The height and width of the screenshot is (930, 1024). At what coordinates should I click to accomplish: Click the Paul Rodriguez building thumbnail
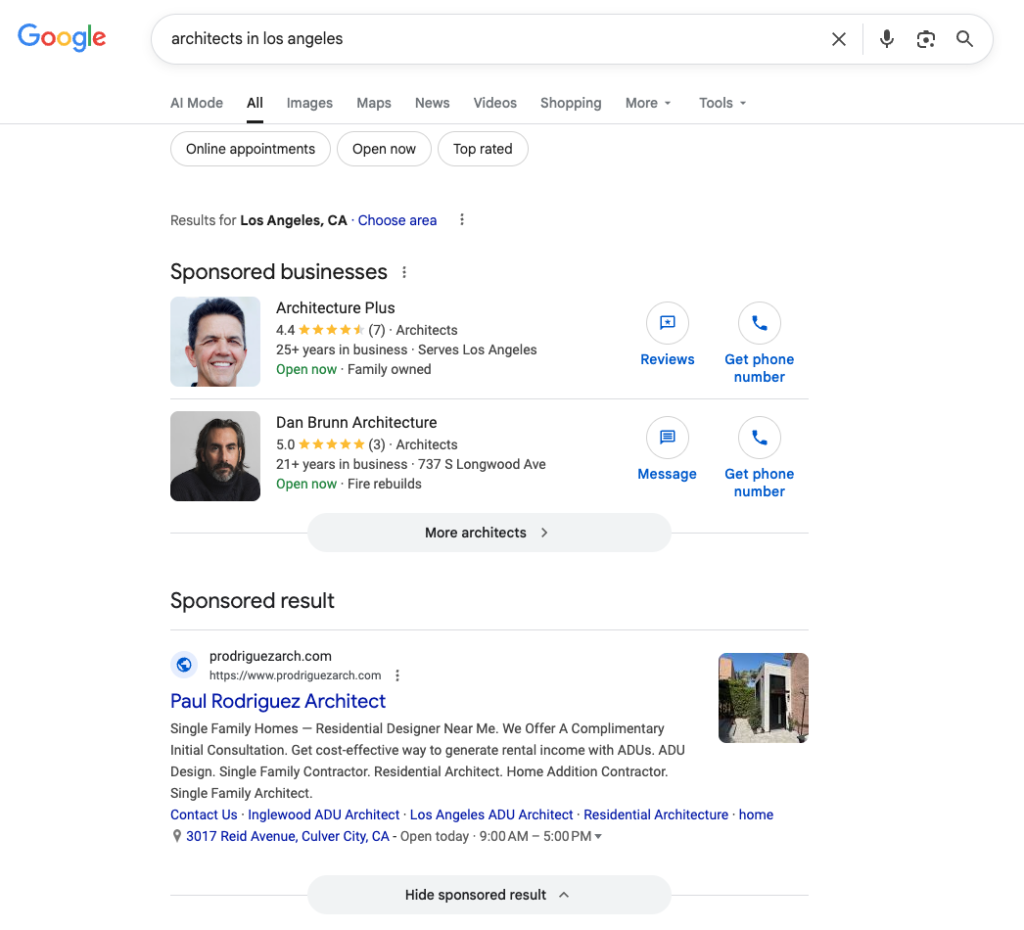point(763,698)
